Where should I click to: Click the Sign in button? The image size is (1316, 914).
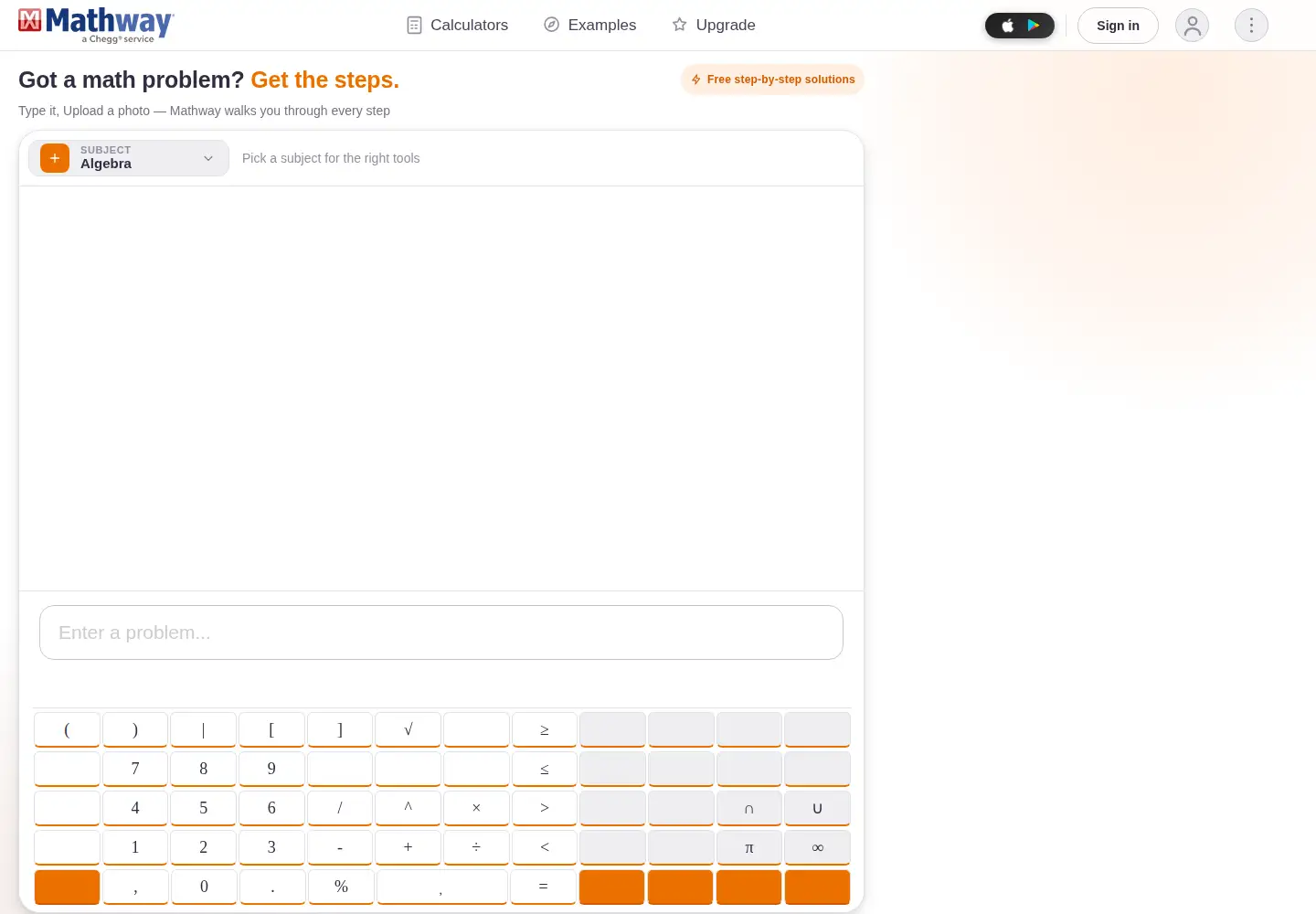click(1118, 26)
